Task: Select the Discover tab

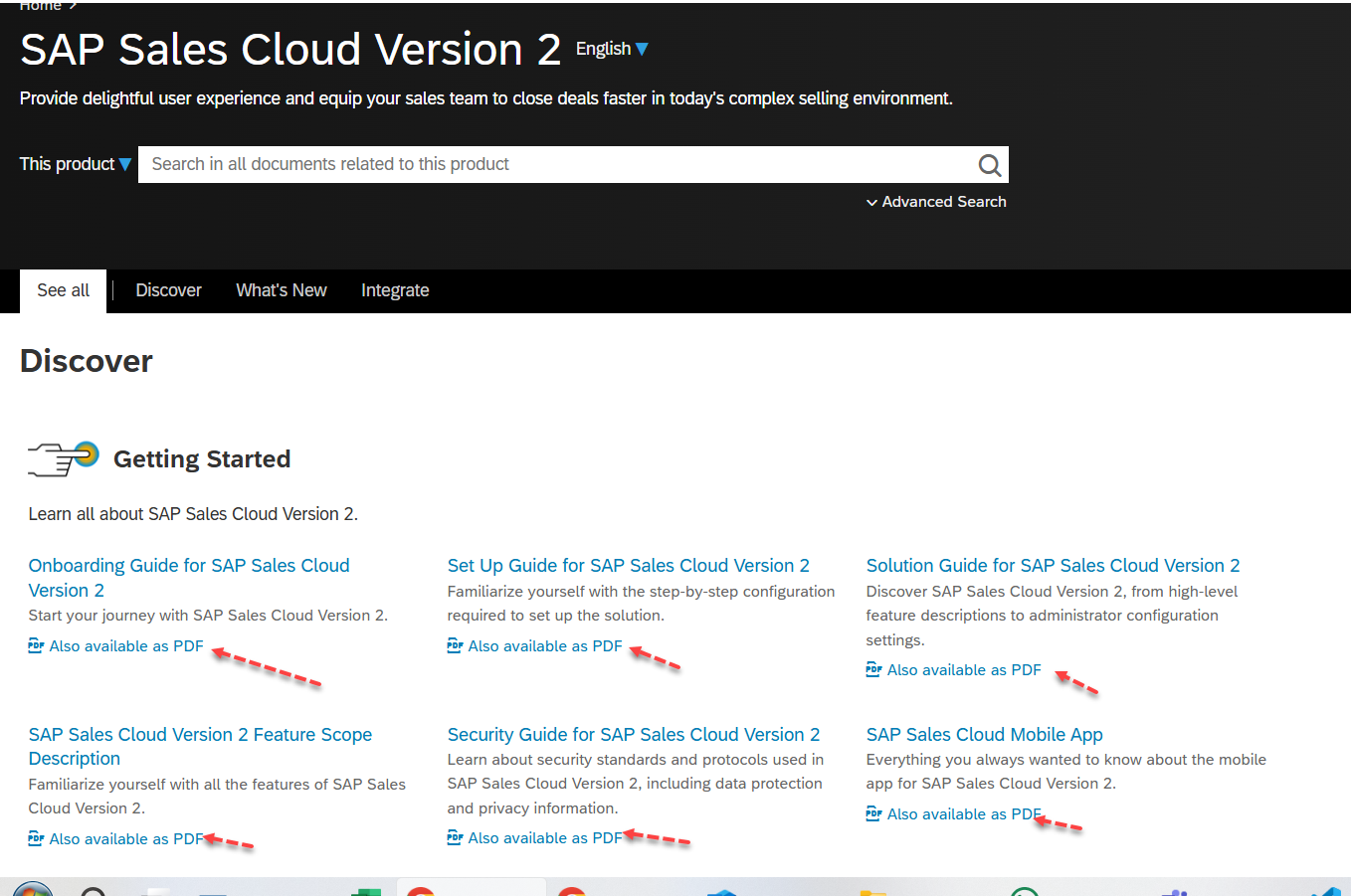Action: (168, 290)
